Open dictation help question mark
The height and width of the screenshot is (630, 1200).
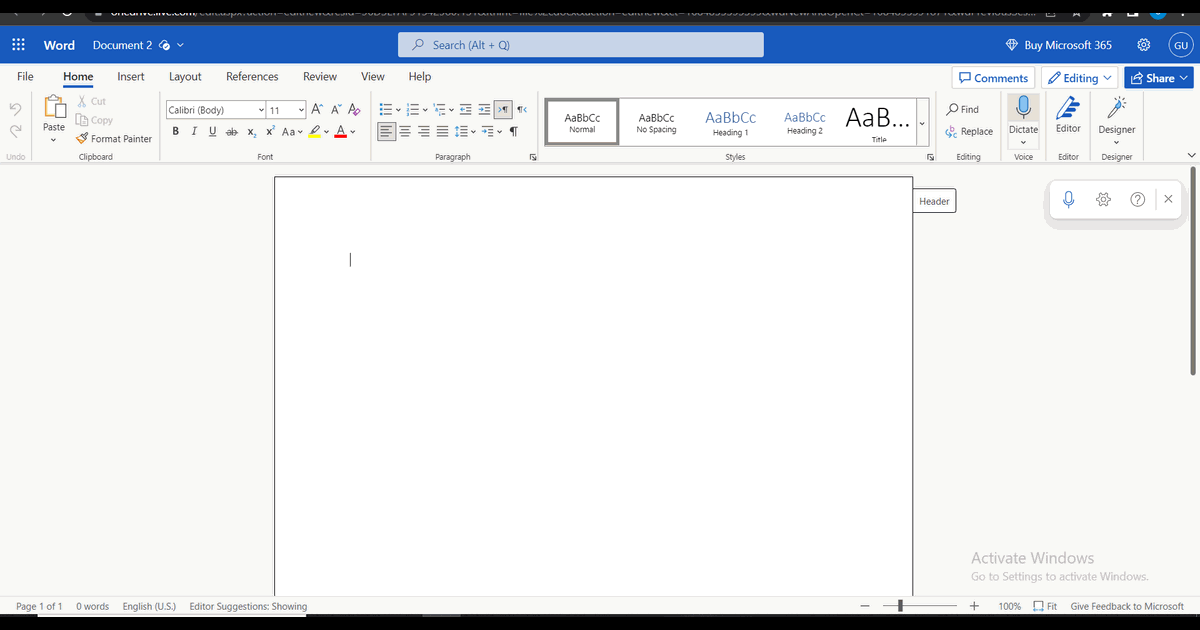click(x=1138, y=199)
